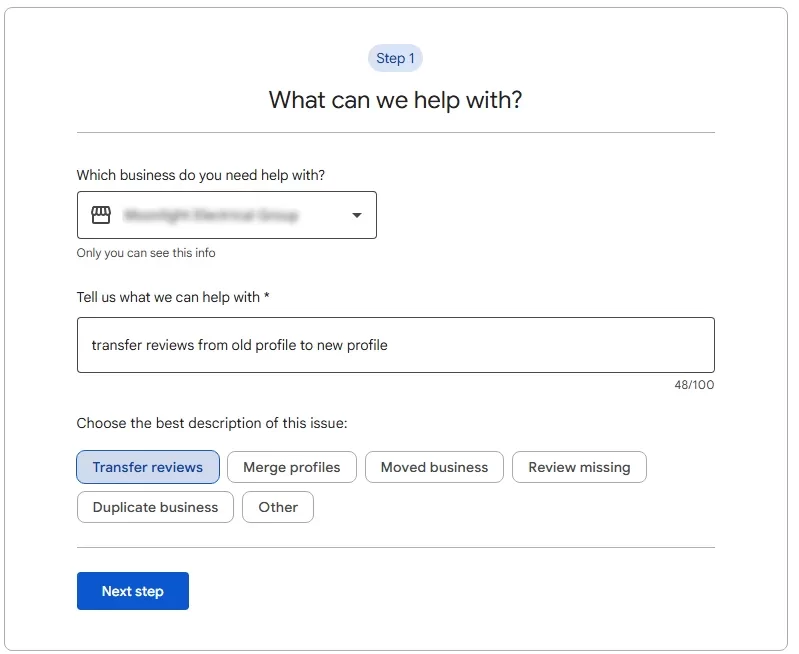Image resolution: width=799 pixels, height=654 pixels.
Task: Click the divider line under the heading
Action: (x=395, y=132)
